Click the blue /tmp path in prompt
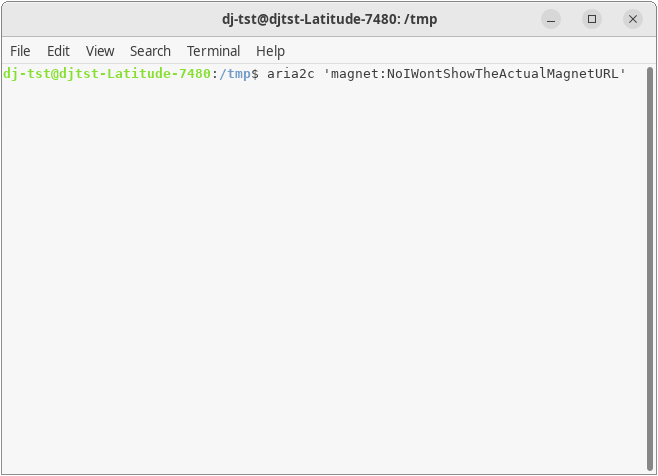658x476 pixels. [x=235, y=74]
